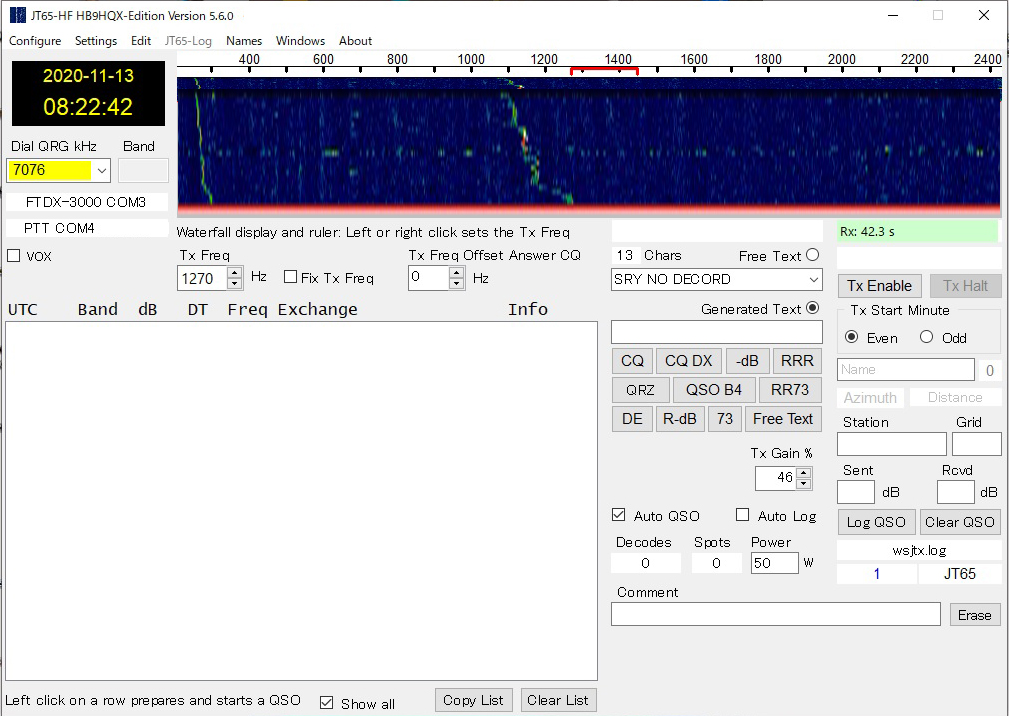Open the Names menu
1009x716 pixels.
pos(244,41)
